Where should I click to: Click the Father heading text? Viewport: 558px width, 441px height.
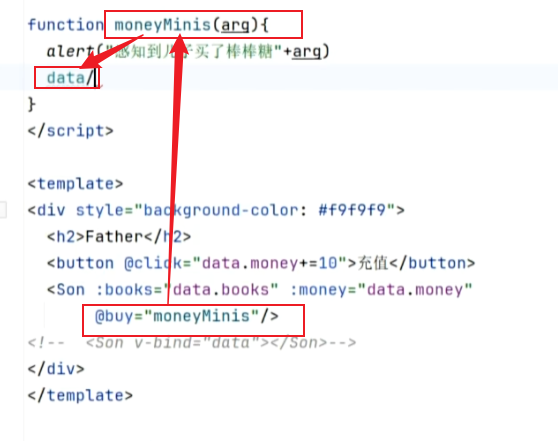pos(114,237)
